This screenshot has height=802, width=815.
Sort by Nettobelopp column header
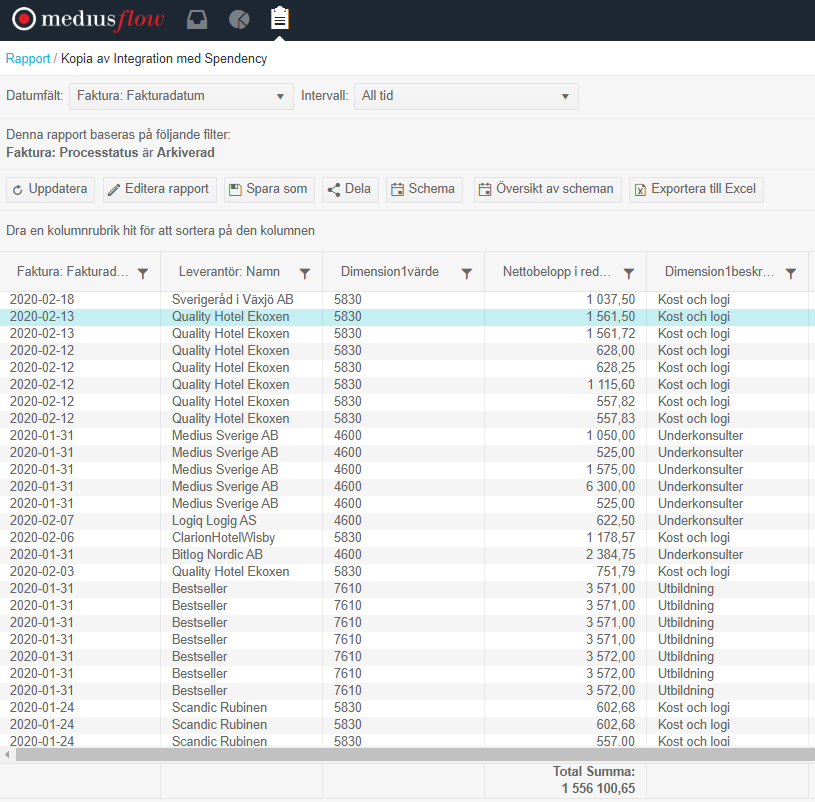[557, 272]
